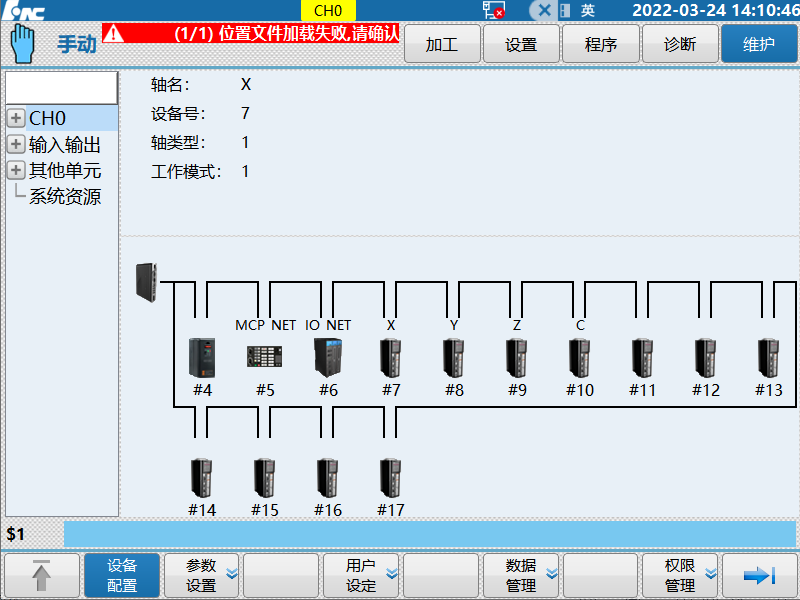Screen dimensions: 800x600
Task: Switch to the 诊断 tab
Action: pyautogui.click(x=680, y=43)
